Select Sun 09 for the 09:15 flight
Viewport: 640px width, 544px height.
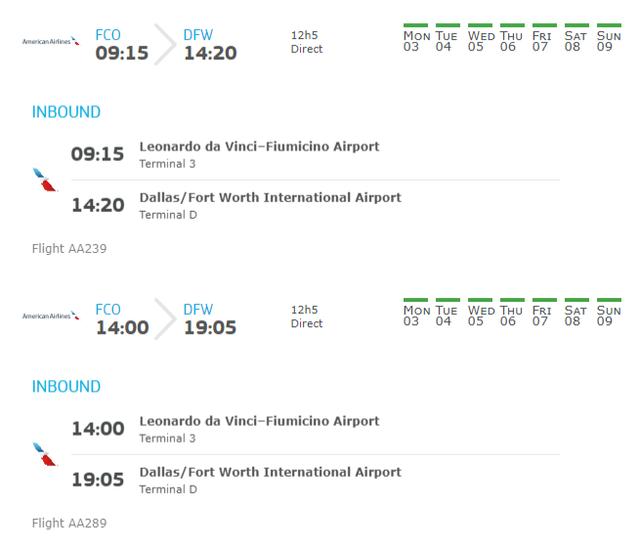609,38
